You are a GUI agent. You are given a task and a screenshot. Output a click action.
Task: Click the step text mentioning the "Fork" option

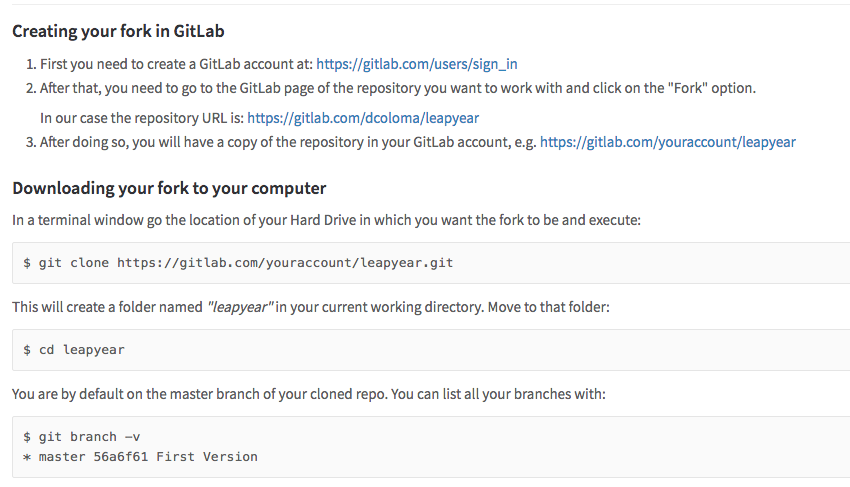(397, 88)
